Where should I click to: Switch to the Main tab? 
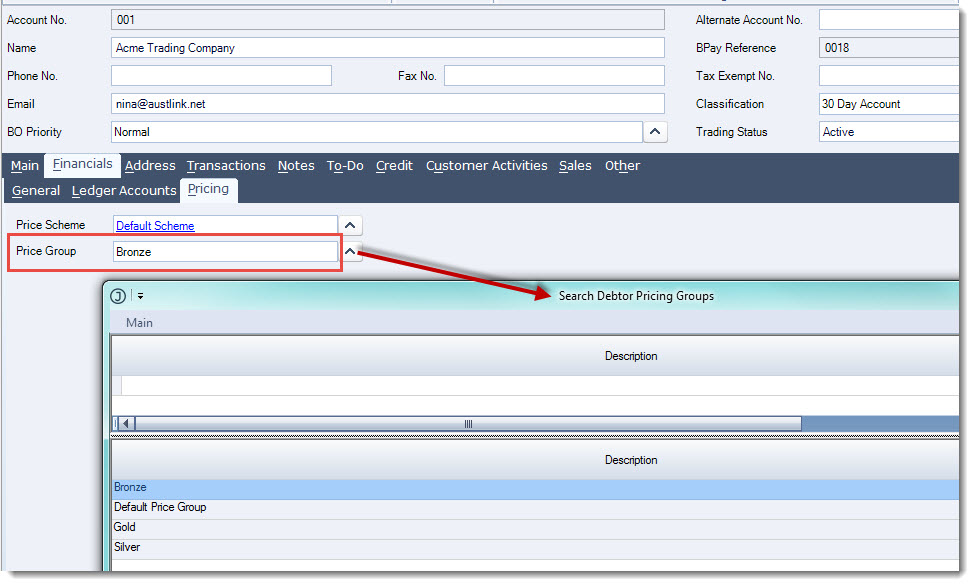[x=25, y=166]
